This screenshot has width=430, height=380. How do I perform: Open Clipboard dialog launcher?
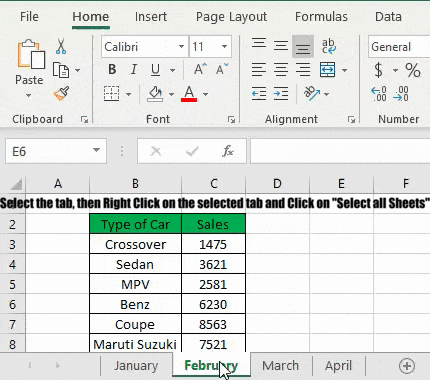[x=84, y=119]
